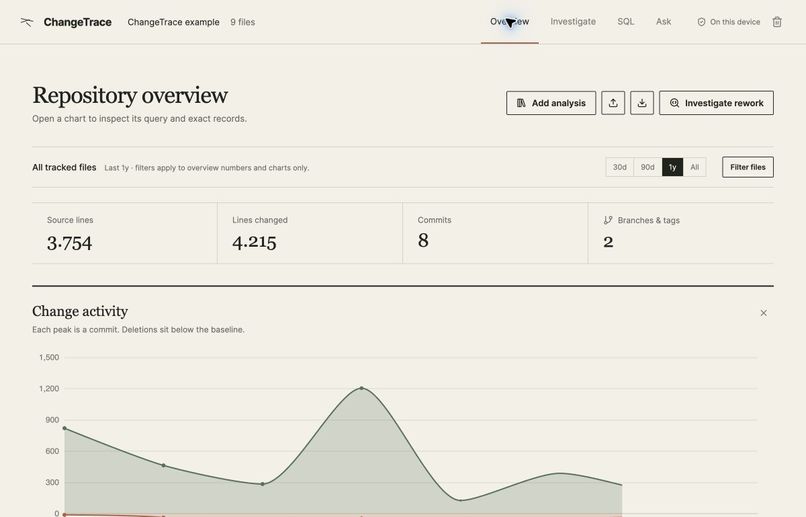Open the Source lines 3,754 card
The width and height of the screenshot is (806, 517).
click(x=124, y=233)
